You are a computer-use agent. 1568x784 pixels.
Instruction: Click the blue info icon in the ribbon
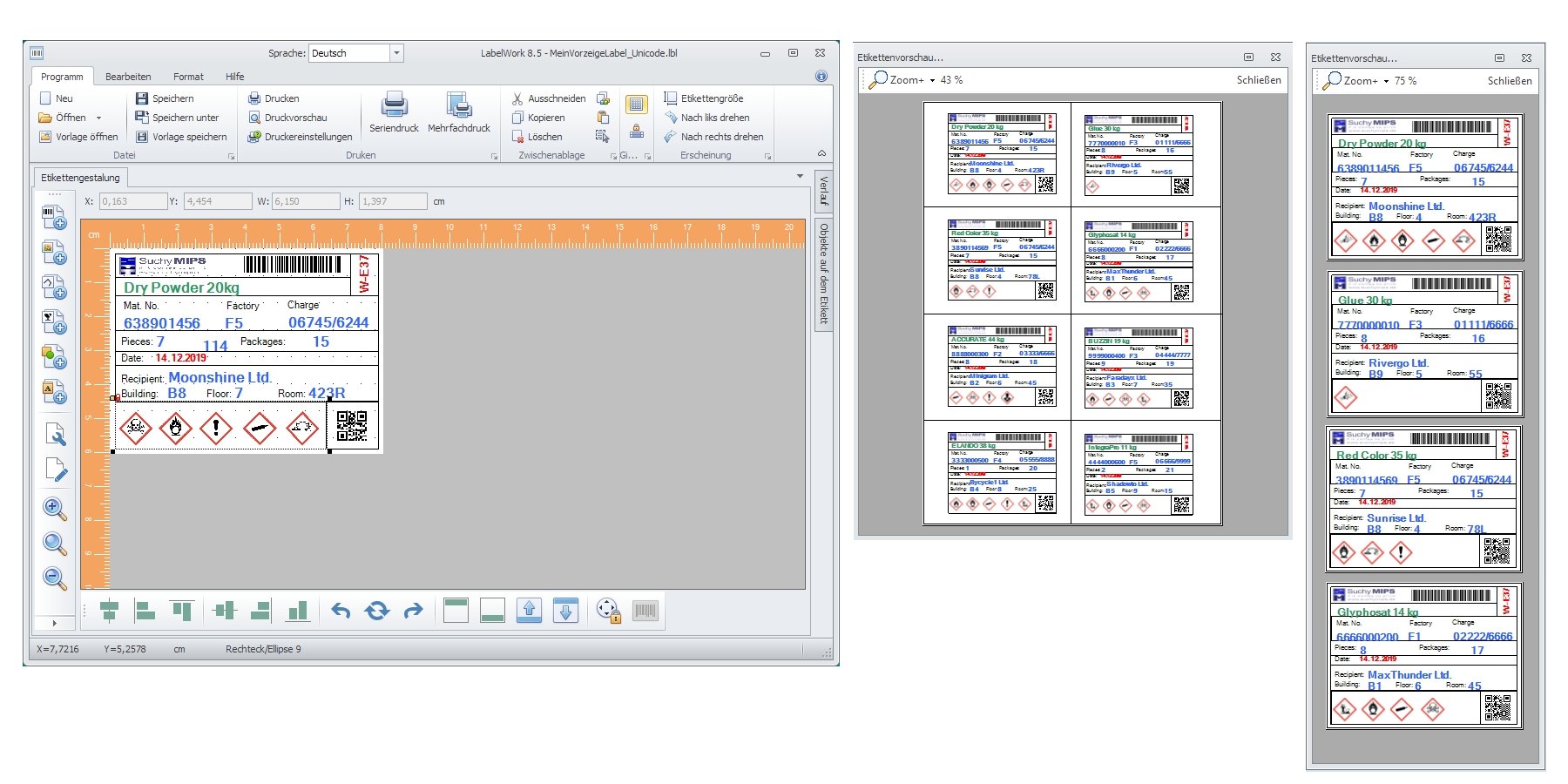tap(821, 76)
